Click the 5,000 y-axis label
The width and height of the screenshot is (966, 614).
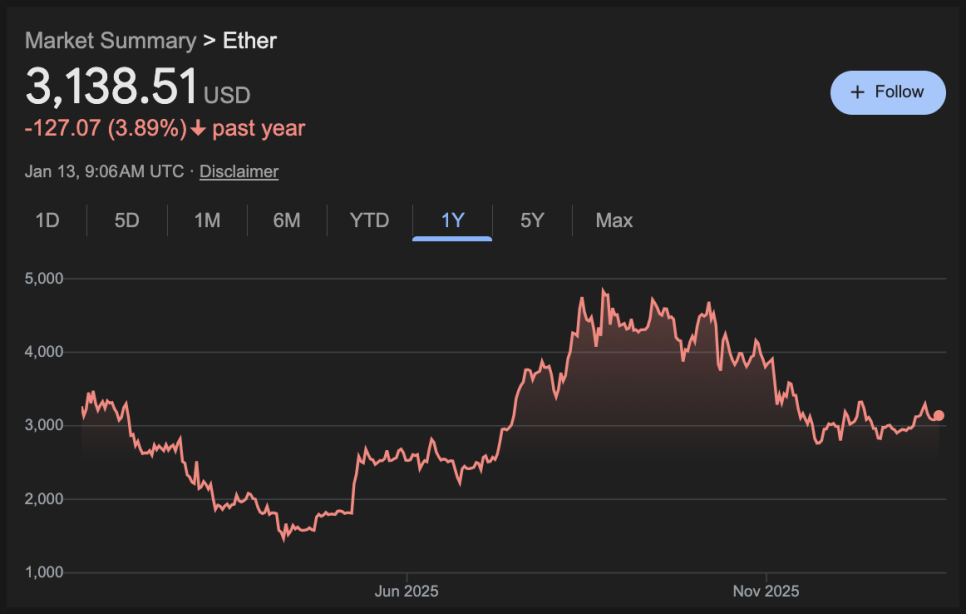click(x=44, y=278)
